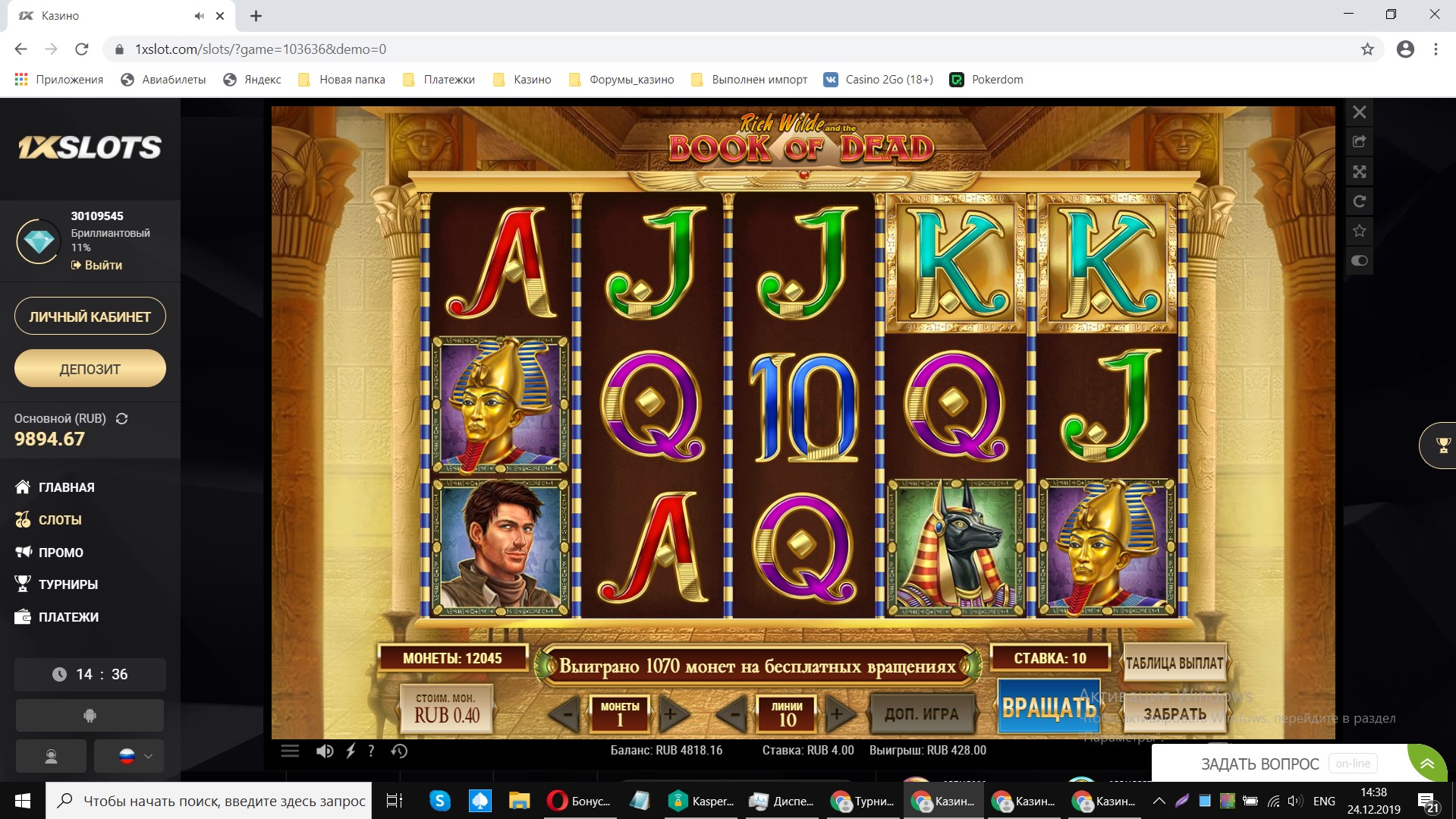This screenshot has width=1456, height=819.
Task: Collect winnings with the ЗАБРАТЬ button
Action: [x=1175, y=714]
